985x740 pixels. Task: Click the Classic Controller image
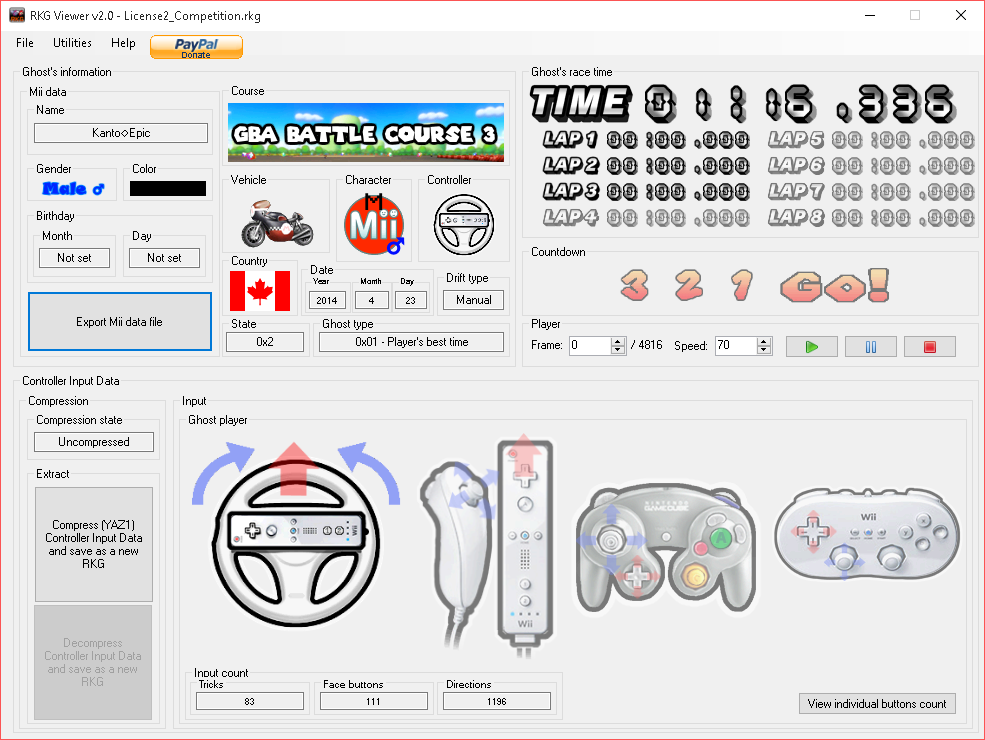pyautogui.click(x=866, y=535)
